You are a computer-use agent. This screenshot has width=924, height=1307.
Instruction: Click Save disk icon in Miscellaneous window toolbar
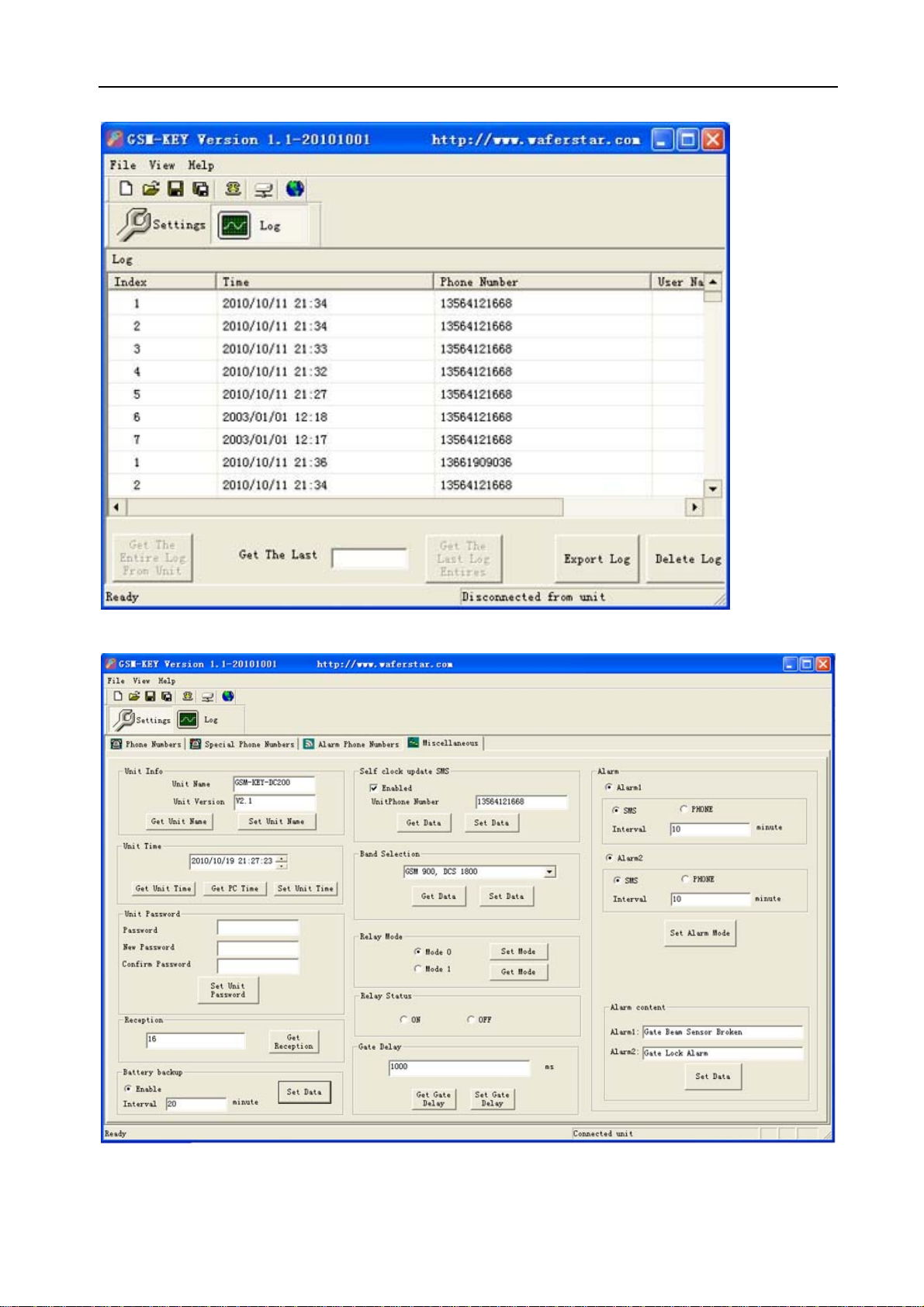click(x=151, y=697)
